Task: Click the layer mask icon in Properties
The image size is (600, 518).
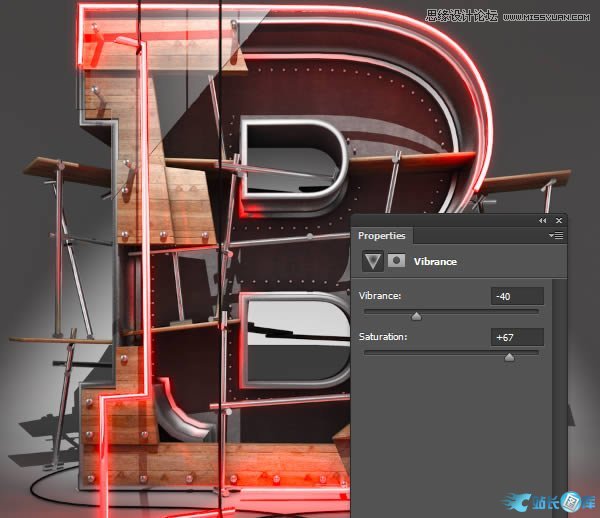Action: click(396, 261)
